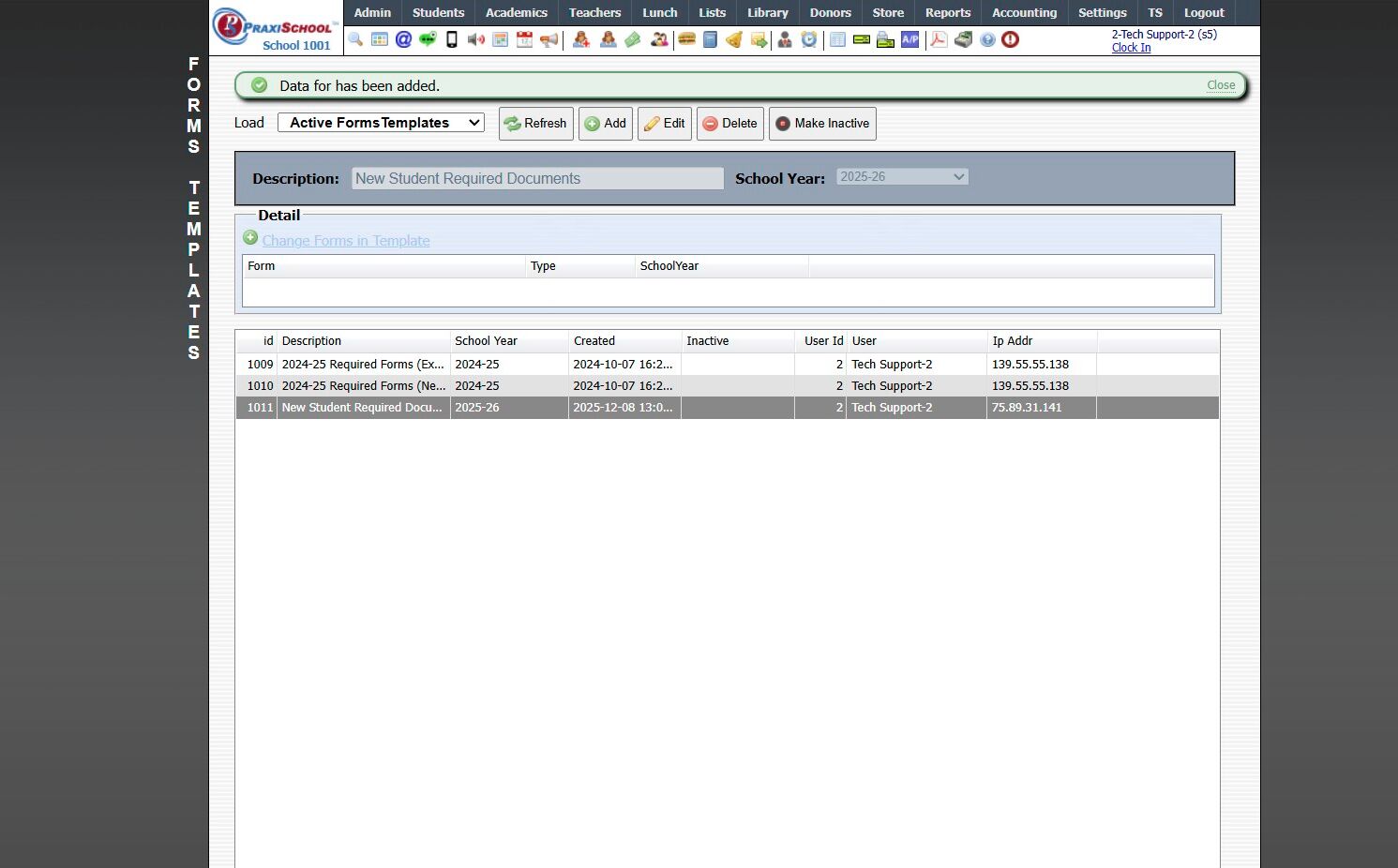Screen dimensions: 1398x868
Task: Click the green chat bubble icon
Action: pyautogui.click(x=428, y=39)
